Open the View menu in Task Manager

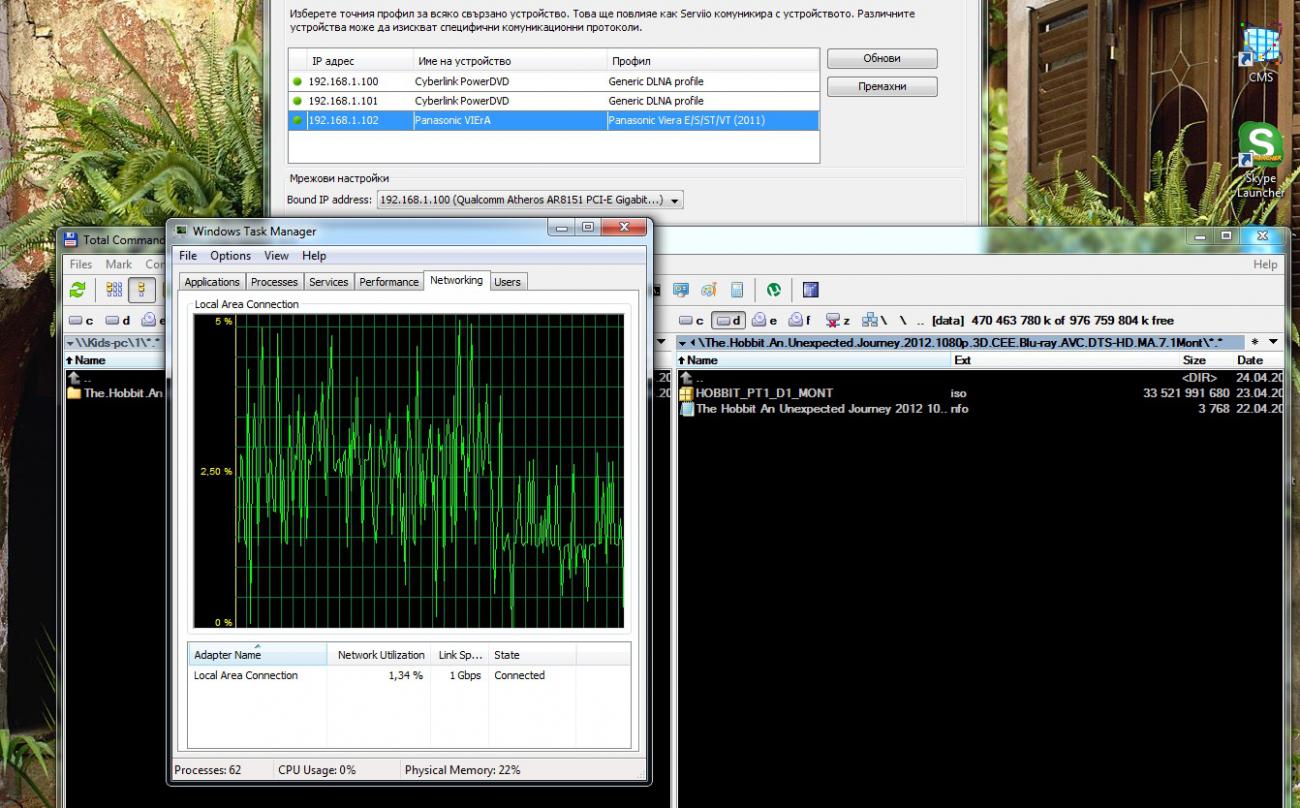pyautogui.click(x=276, y=256)
